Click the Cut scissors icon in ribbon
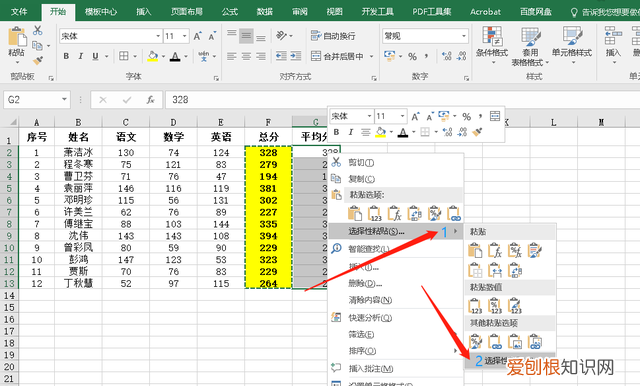 click(x=38, y=30)
